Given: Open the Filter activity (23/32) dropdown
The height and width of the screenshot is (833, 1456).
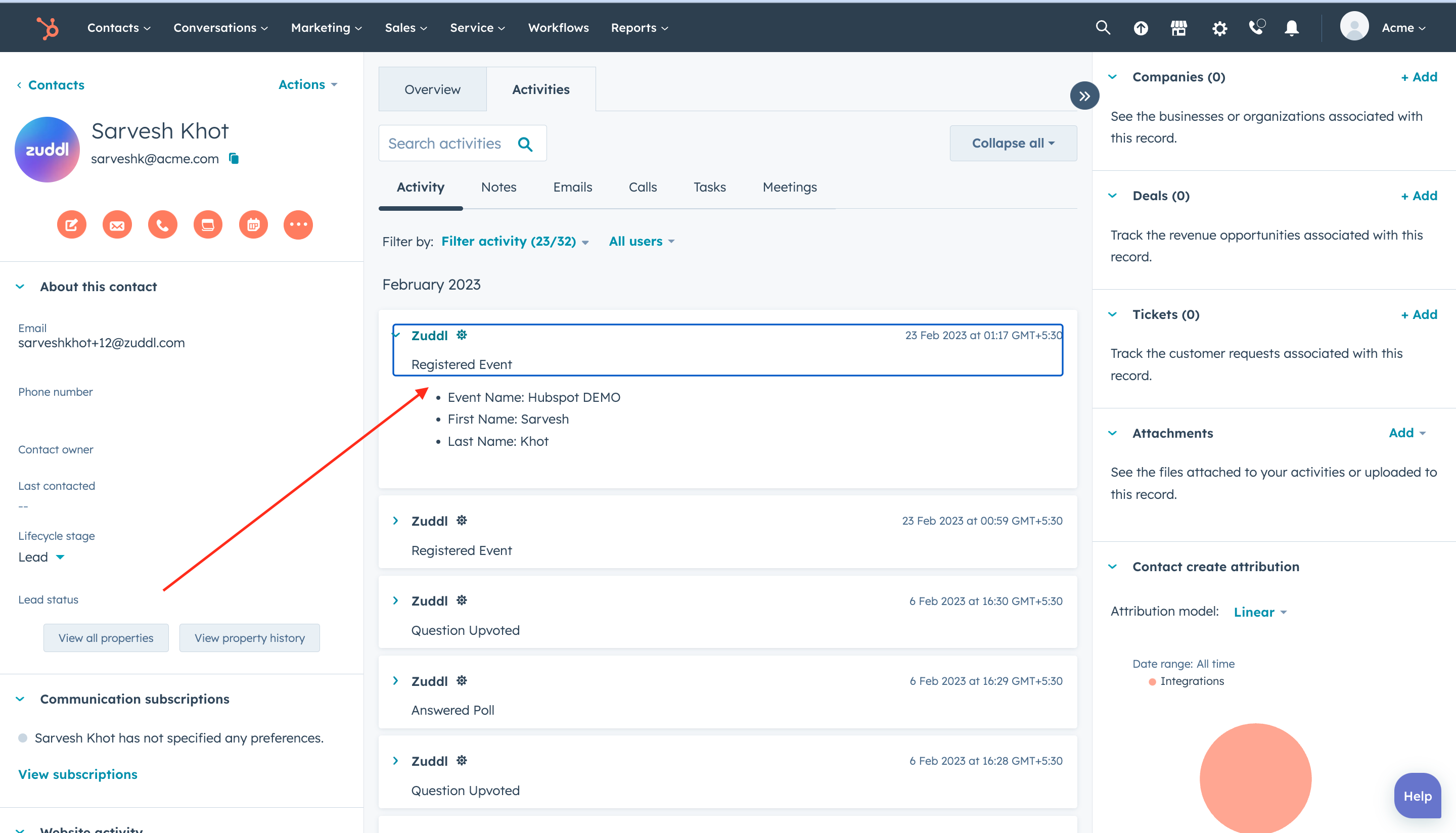Looking at the screenshot, I should coord(514,242).
